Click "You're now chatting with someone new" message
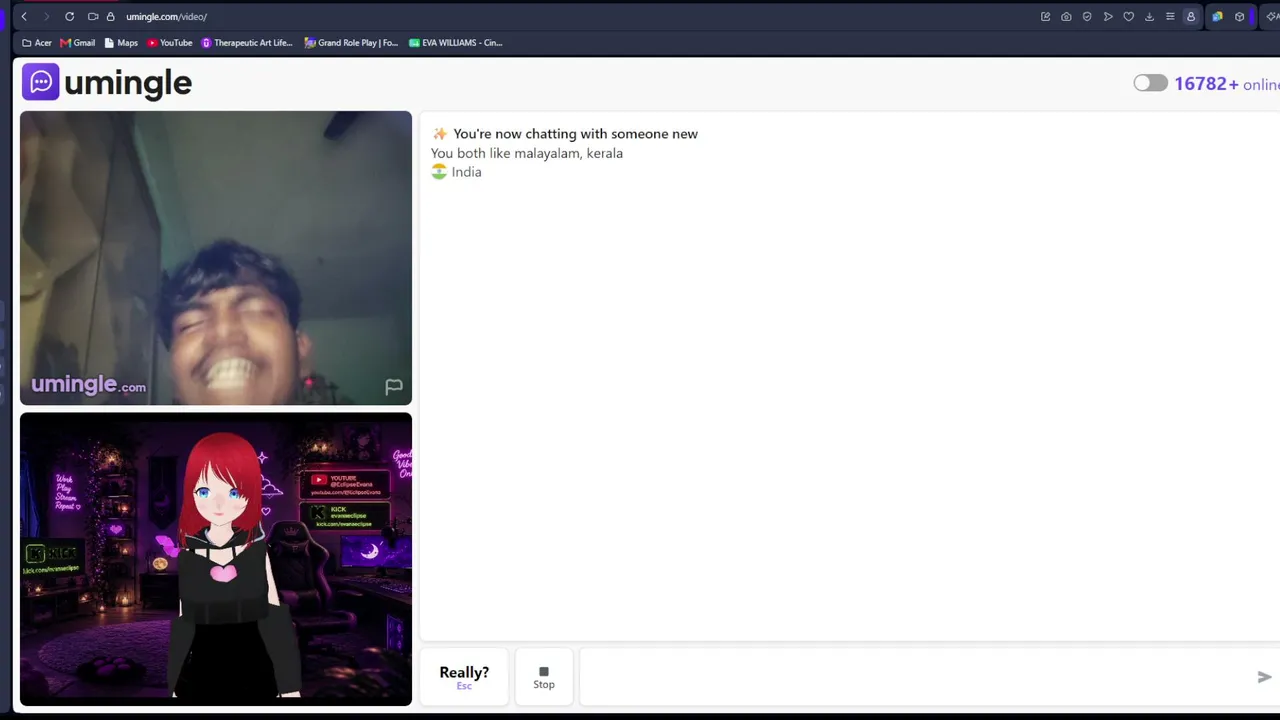Screen dimensions: 1280x720 click(575, 134)
